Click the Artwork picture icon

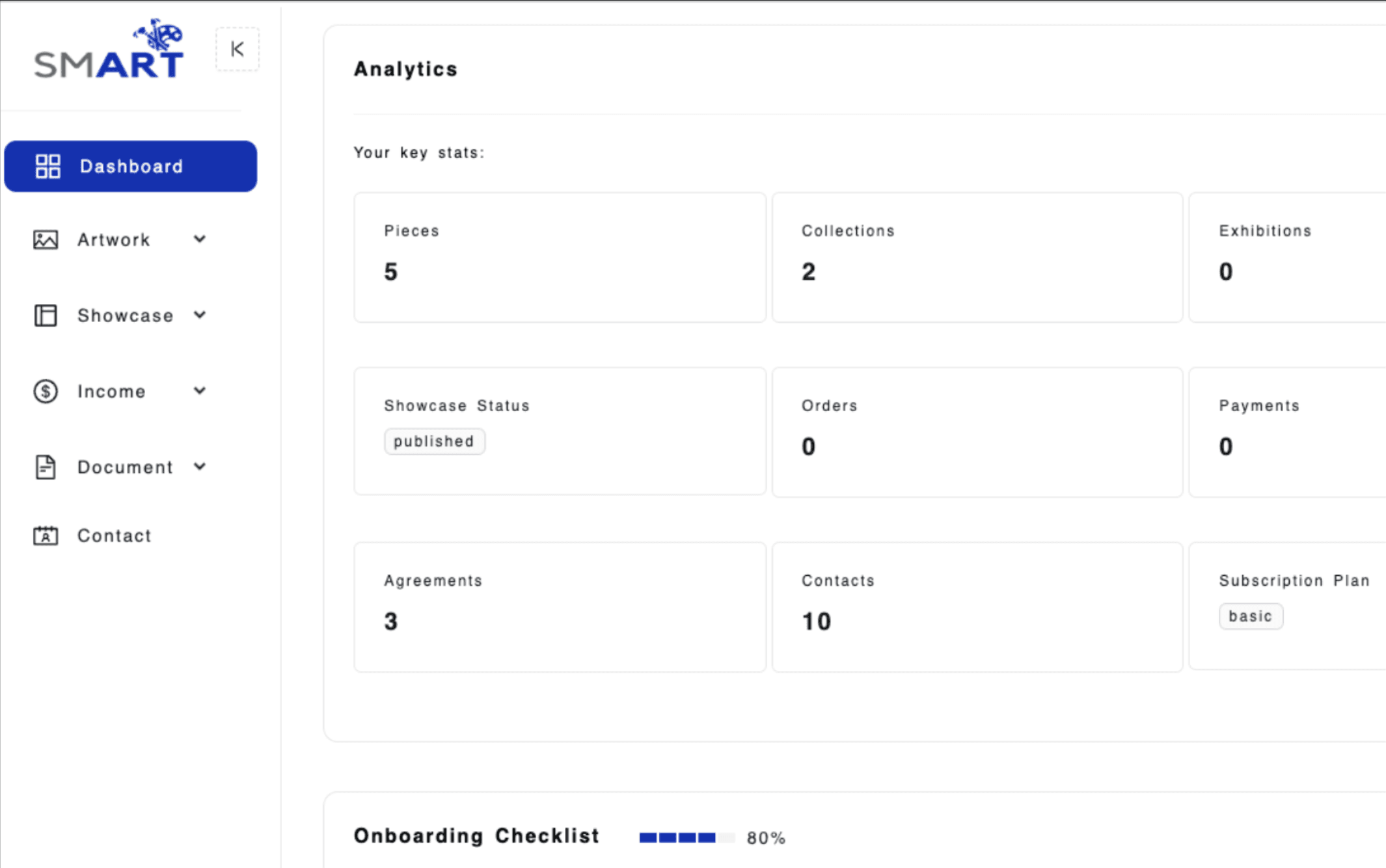click(x=46, y=240)
